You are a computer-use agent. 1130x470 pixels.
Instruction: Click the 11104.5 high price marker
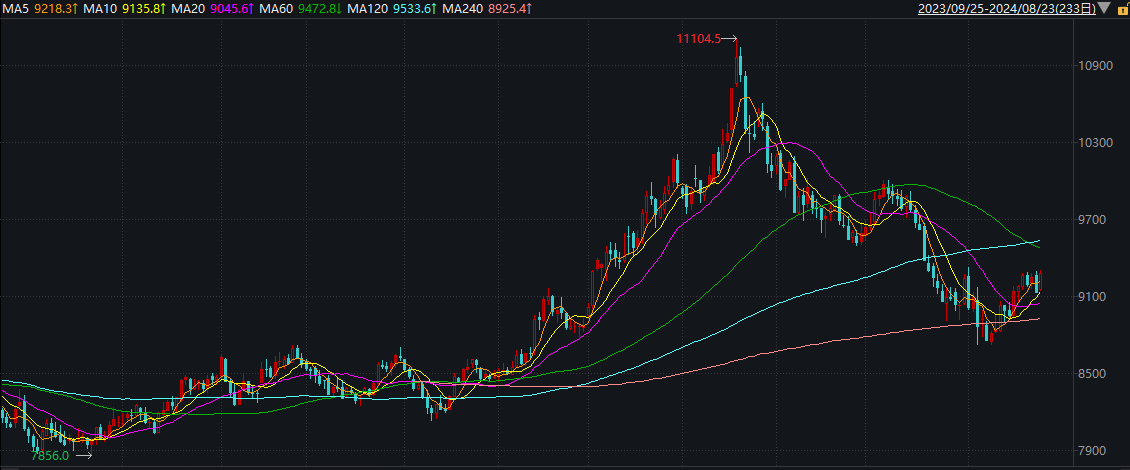698,39
